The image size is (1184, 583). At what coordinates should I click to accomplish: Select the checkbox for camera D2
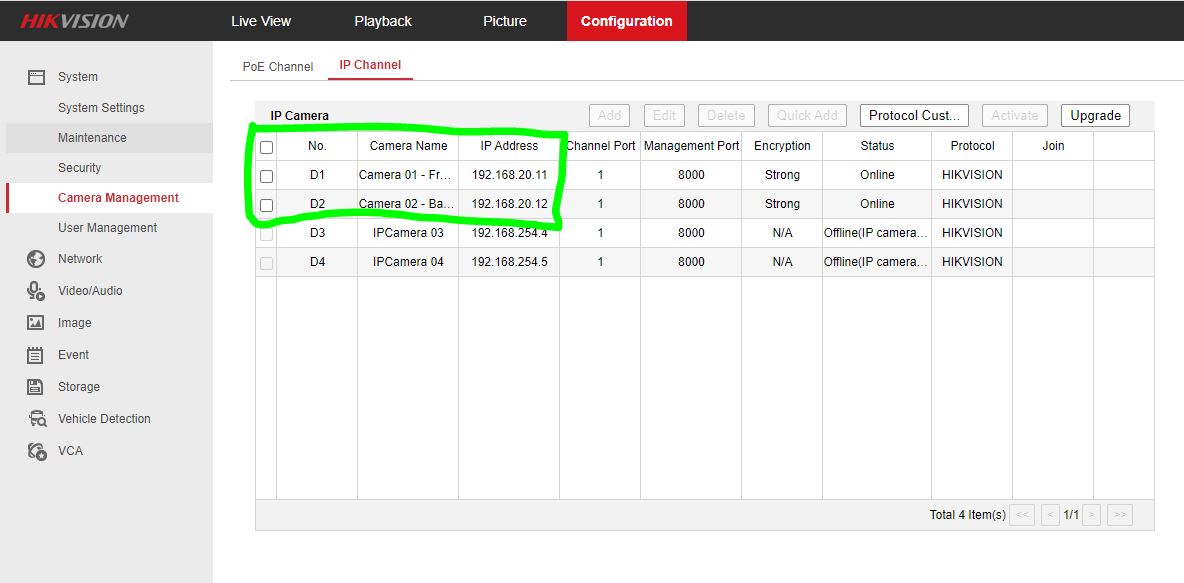pos(266,205)
